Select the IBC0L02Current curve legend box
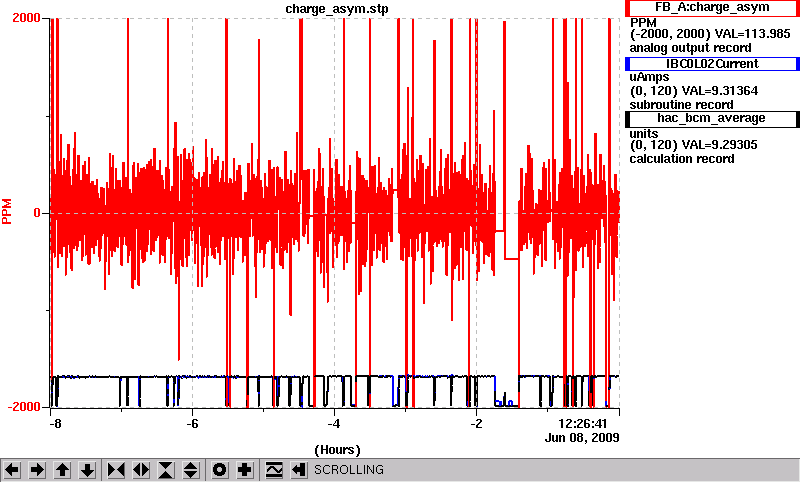This screenshot has width=800, height=482. pos(712,64)
